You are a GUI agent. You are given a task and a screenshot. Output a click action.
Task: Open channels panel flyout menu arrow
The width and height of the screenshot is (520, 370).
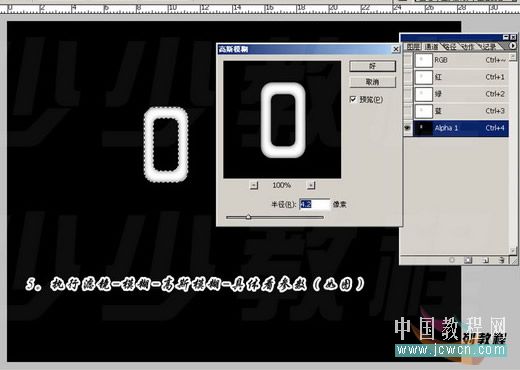pos(513,46)
